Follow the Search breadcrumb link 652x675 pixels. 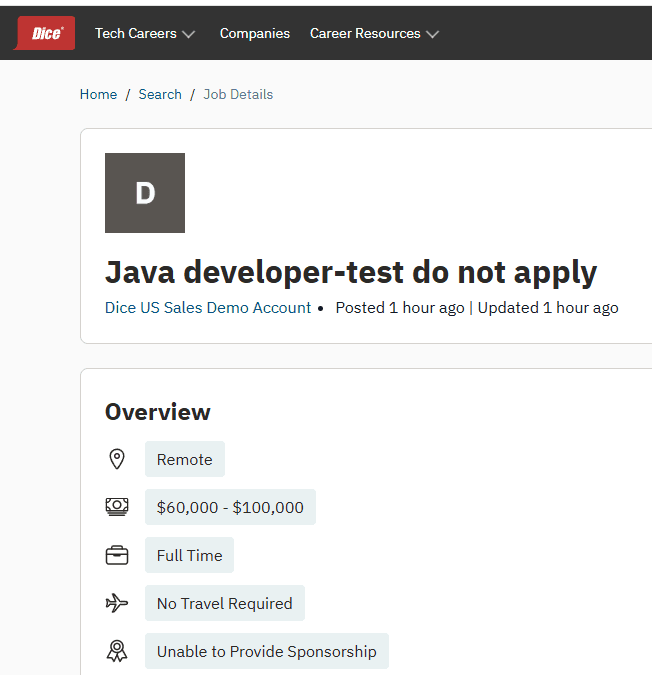(160, 94)
